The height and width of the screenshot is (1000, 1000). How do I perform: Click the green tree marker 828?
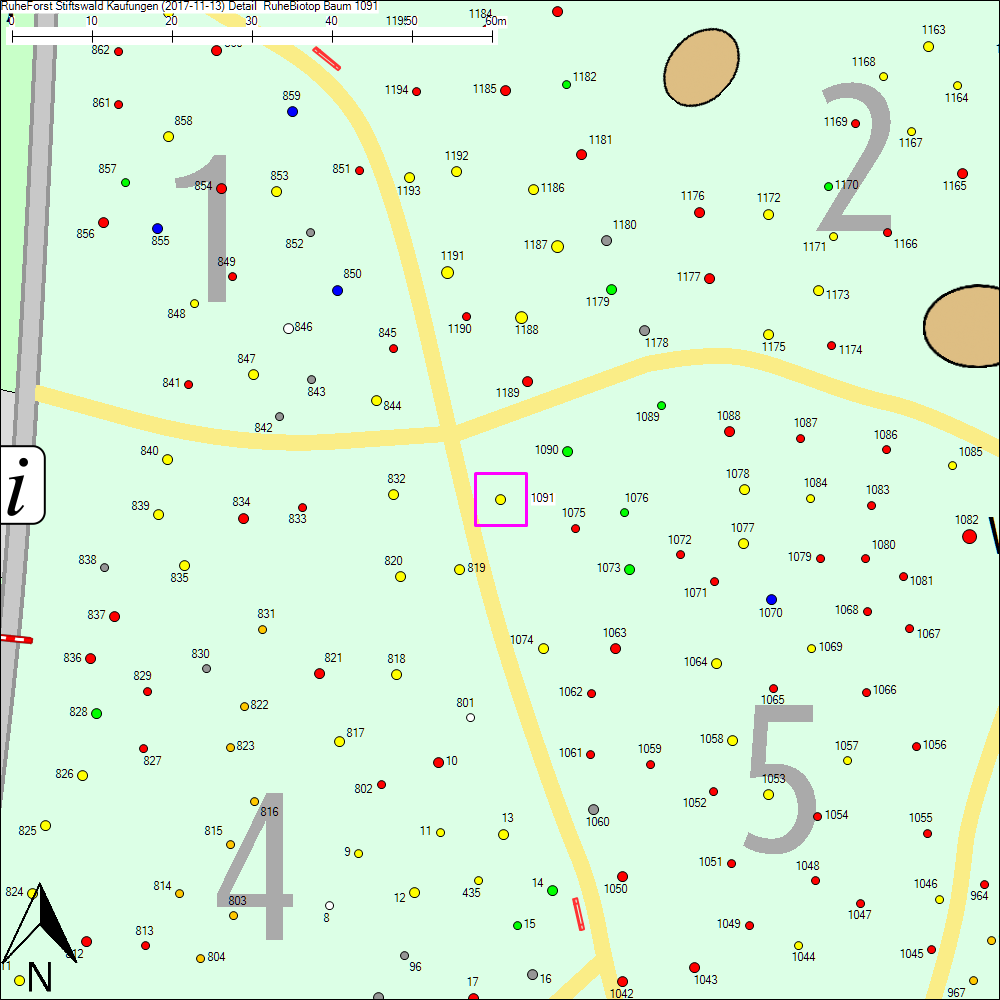tap(96, 714)
